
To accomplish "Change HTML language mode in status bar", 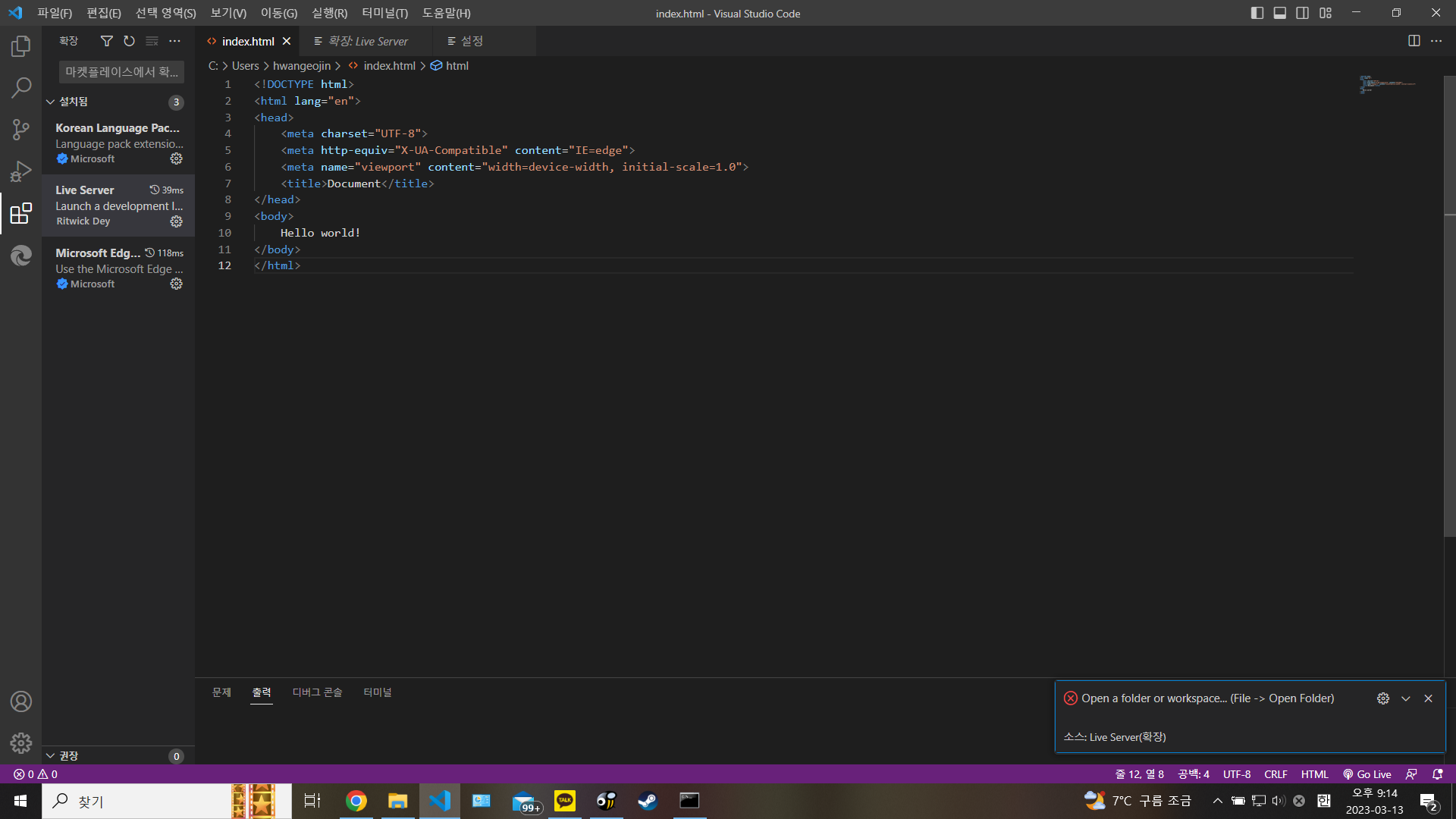I will pyautogui.click(x=1314, y=774).
